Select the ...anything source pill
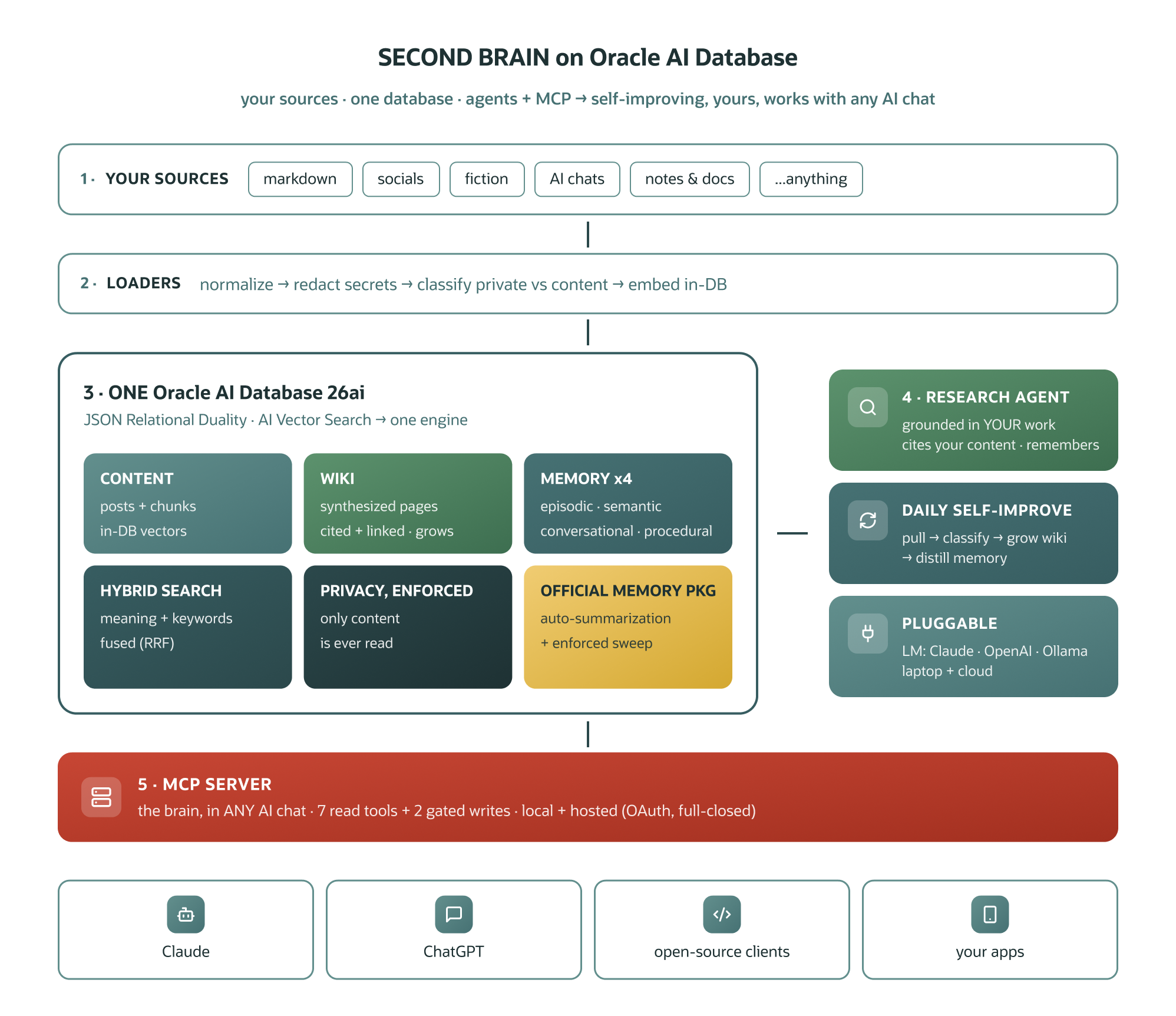 811,179
